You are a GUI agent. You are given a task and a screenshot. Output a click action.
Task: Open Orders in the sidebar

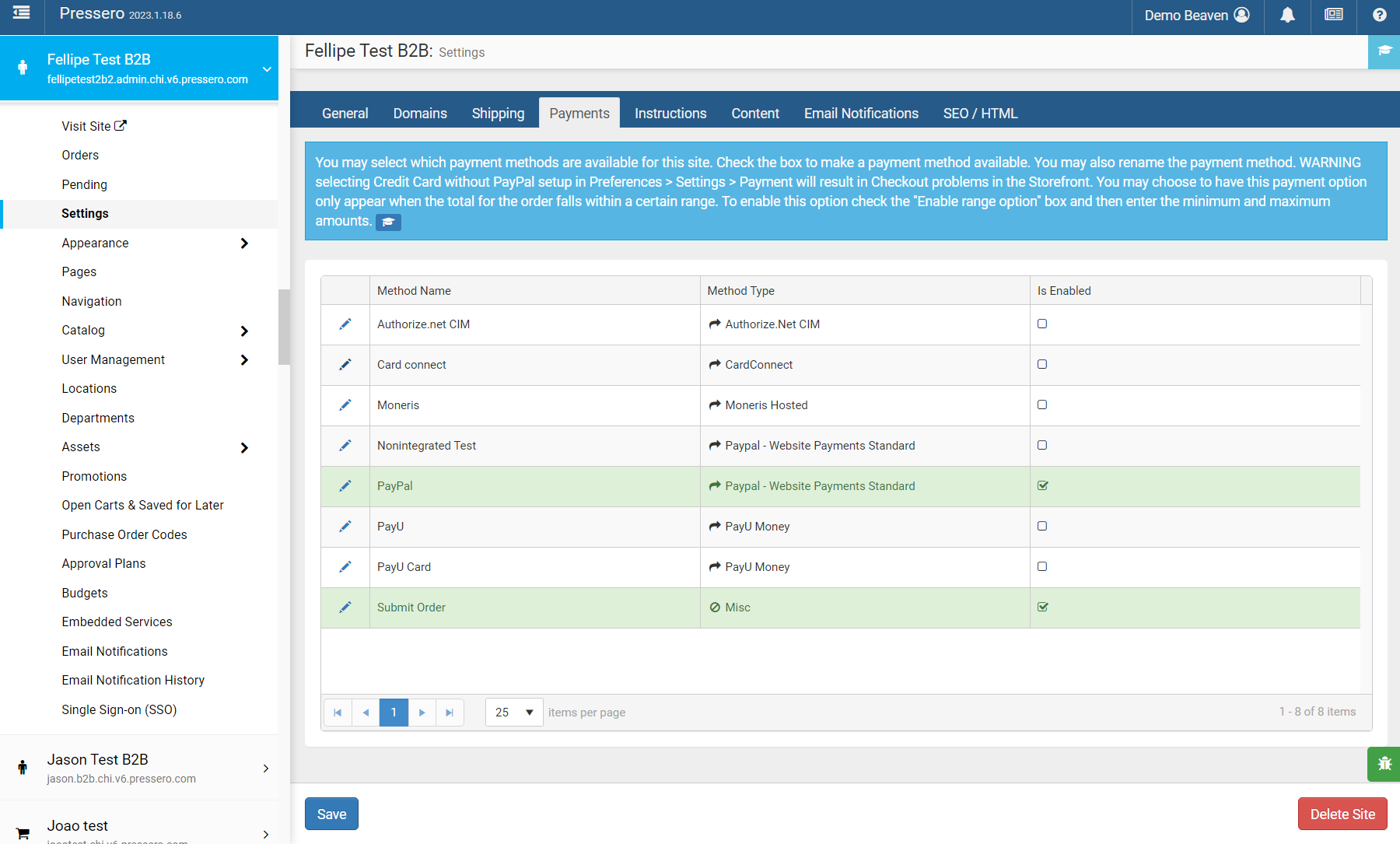(x=80, y=155)
